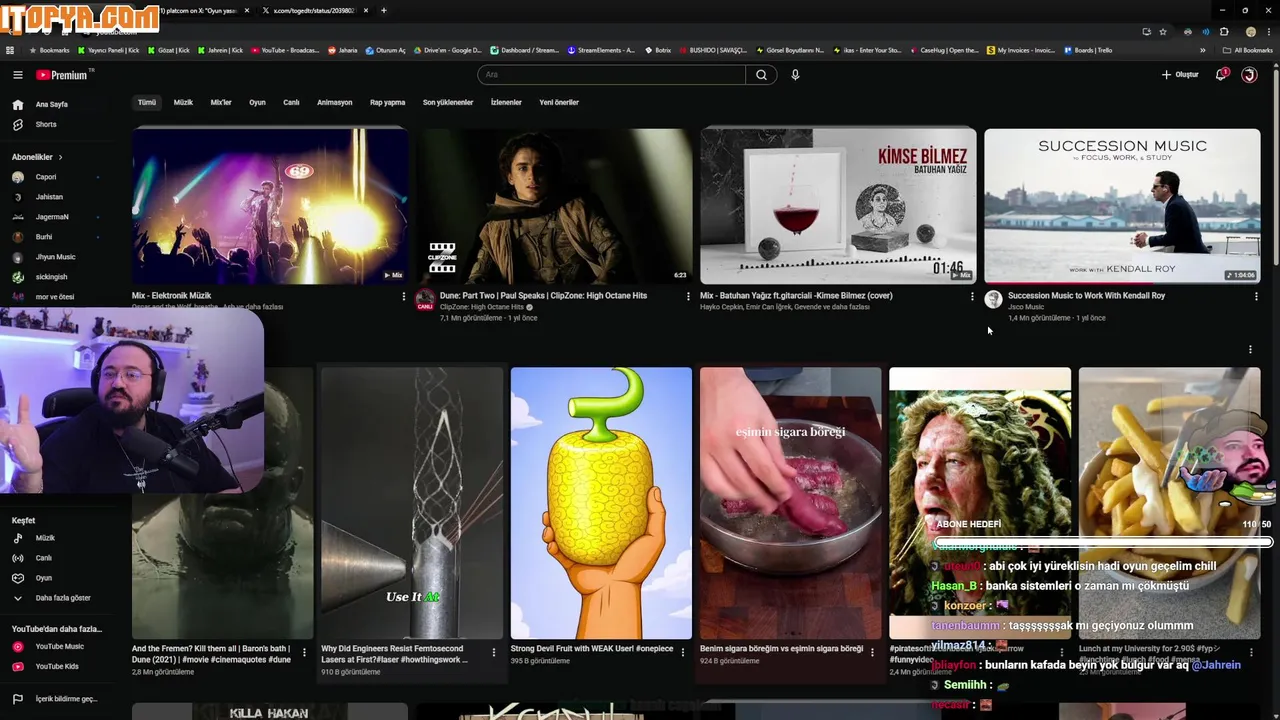Expand the Abonelikler chevron
1280x720 pixels.
[60, 157]
